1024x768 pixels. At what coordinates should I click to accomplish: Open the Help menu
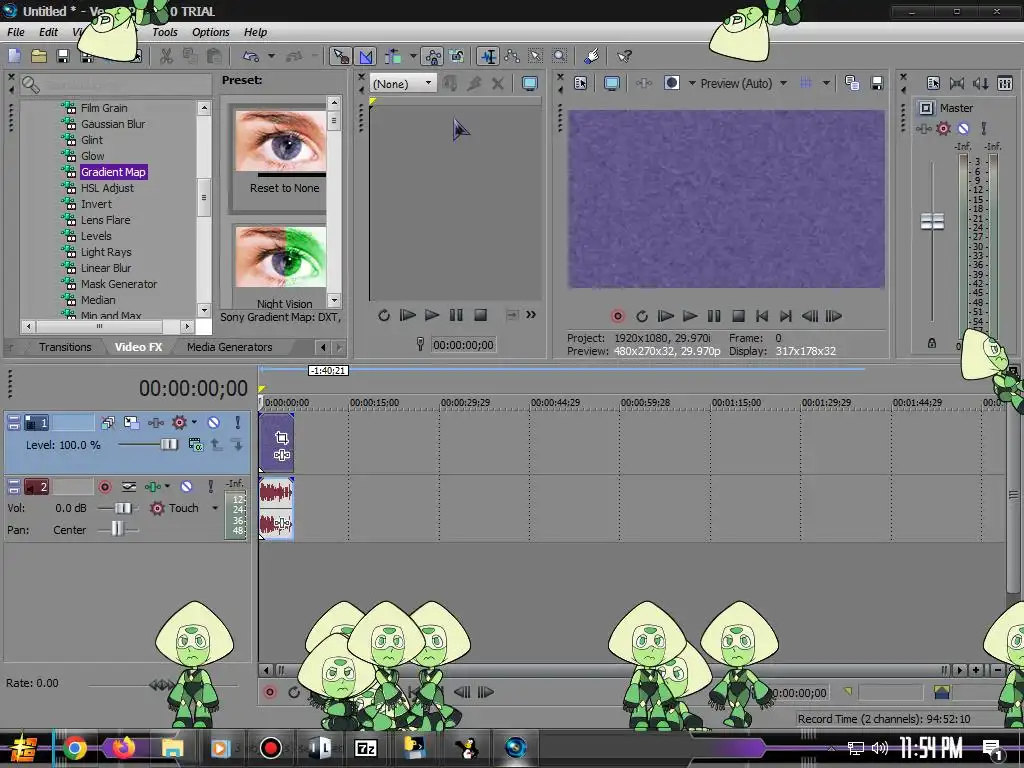[255, 32]
